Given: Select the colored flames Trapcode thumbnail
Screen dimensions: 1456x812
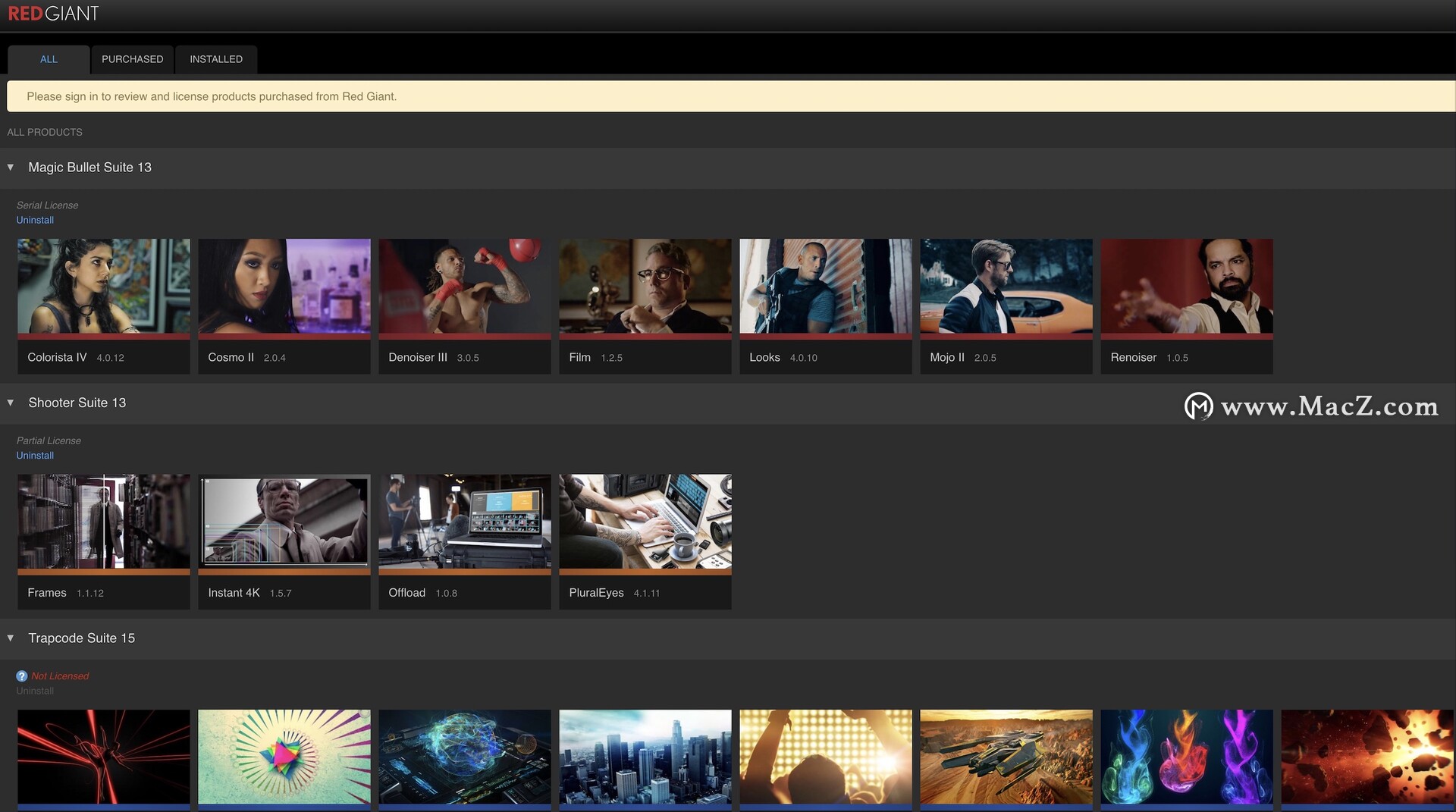Looking at the screenshot, I should point(1187,757).
